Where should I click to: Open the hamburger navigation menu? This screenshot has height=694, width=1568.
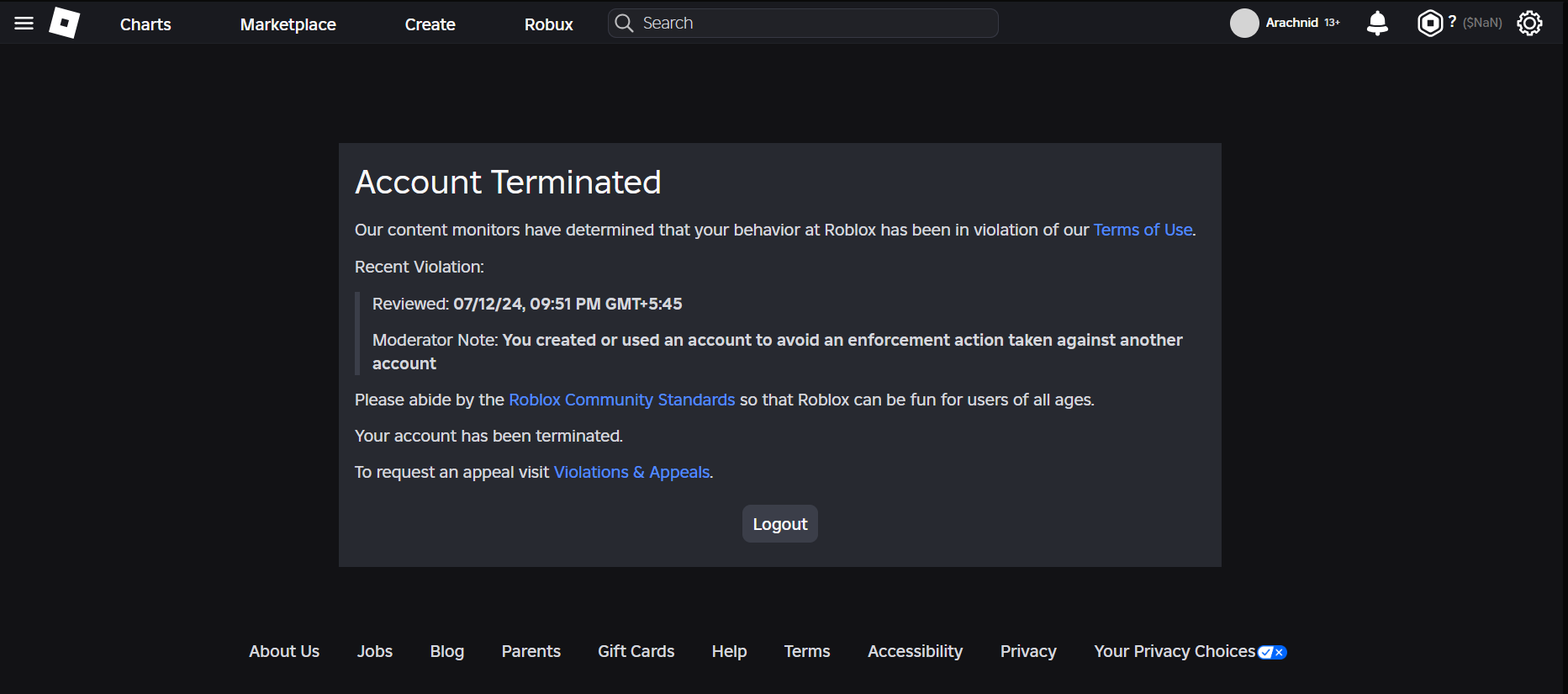coord(24,24)
